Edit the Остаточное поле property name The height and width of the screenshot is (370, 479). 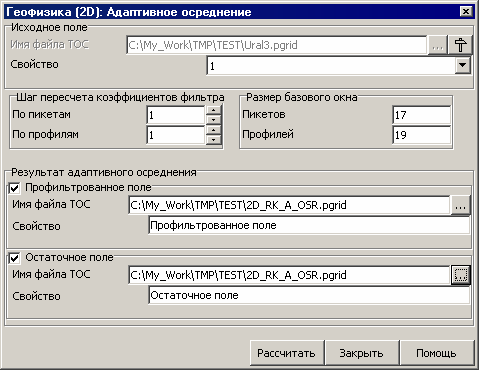click(309, 295)
